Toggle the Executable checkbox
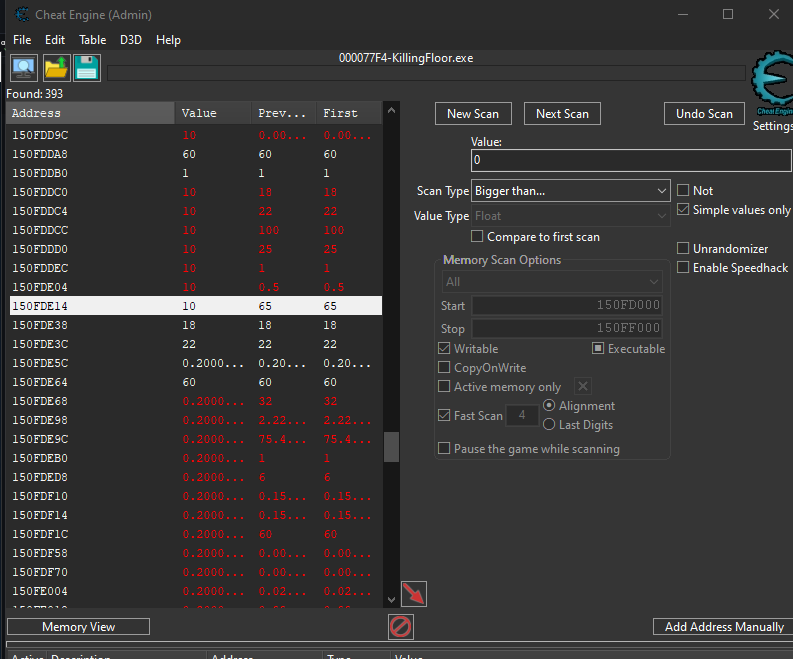This screenshot has height=659, width=793. pos(598,348)
